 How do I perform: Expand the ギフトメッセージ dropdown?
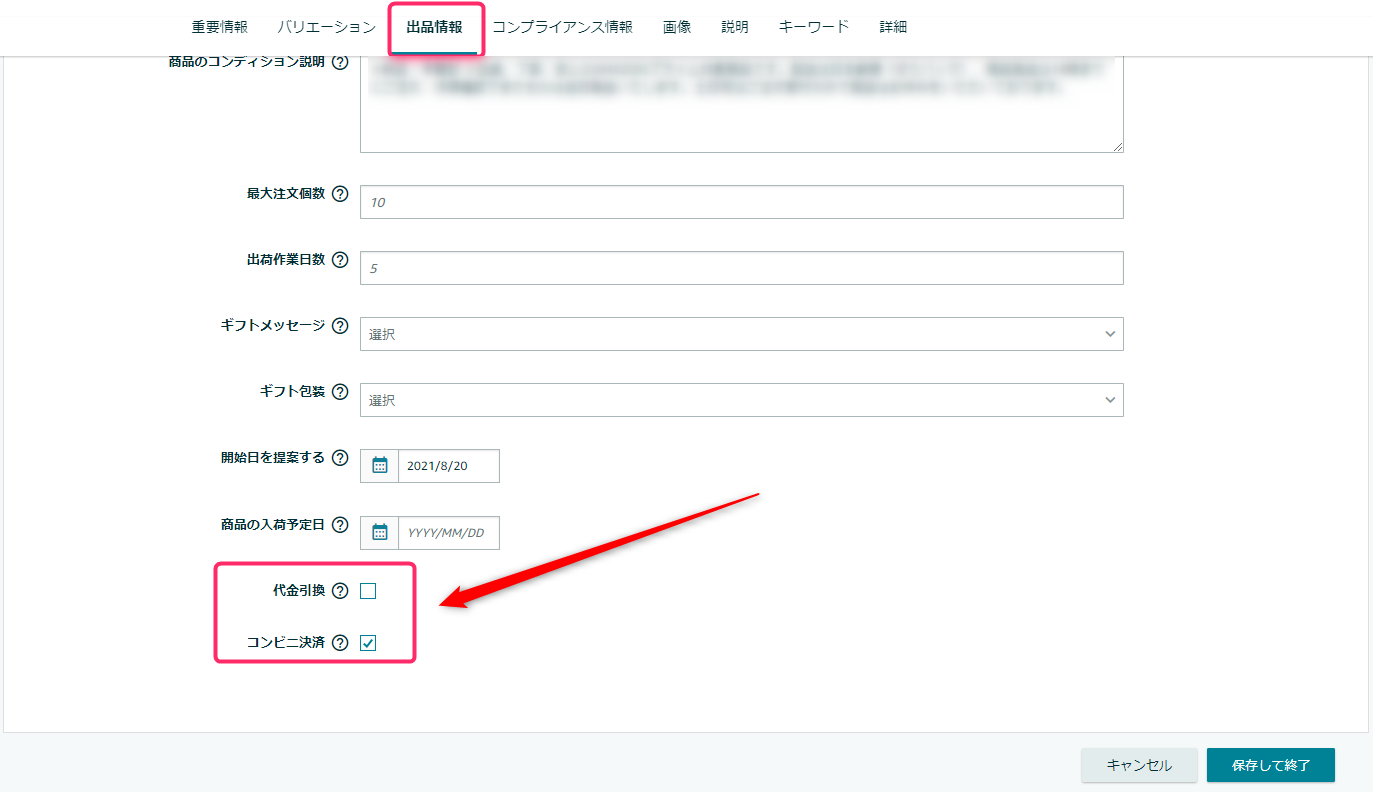click(x=741, y=334)
